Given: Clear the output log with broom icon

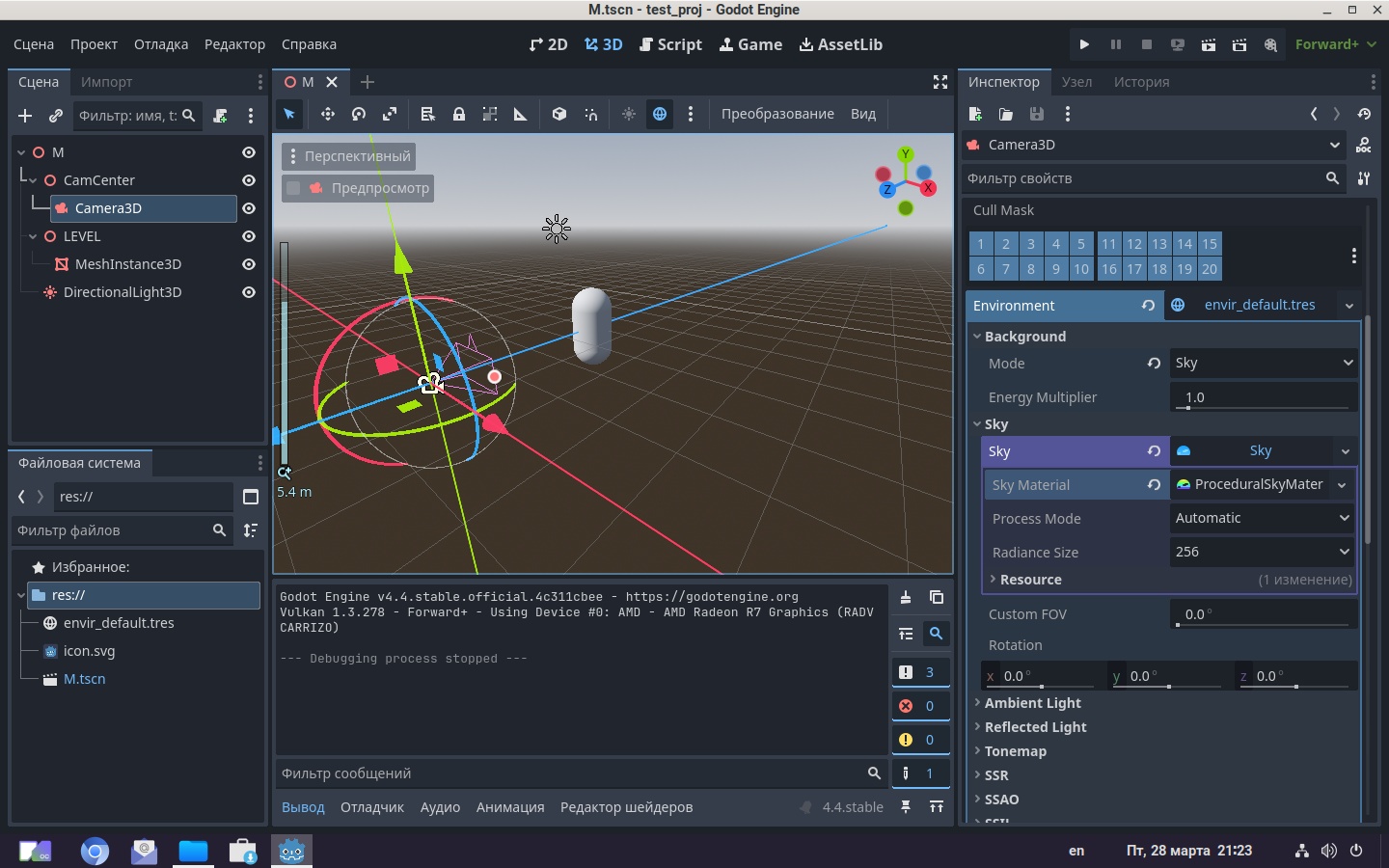Looking at the screenshot, I should [x=906, y=598].
